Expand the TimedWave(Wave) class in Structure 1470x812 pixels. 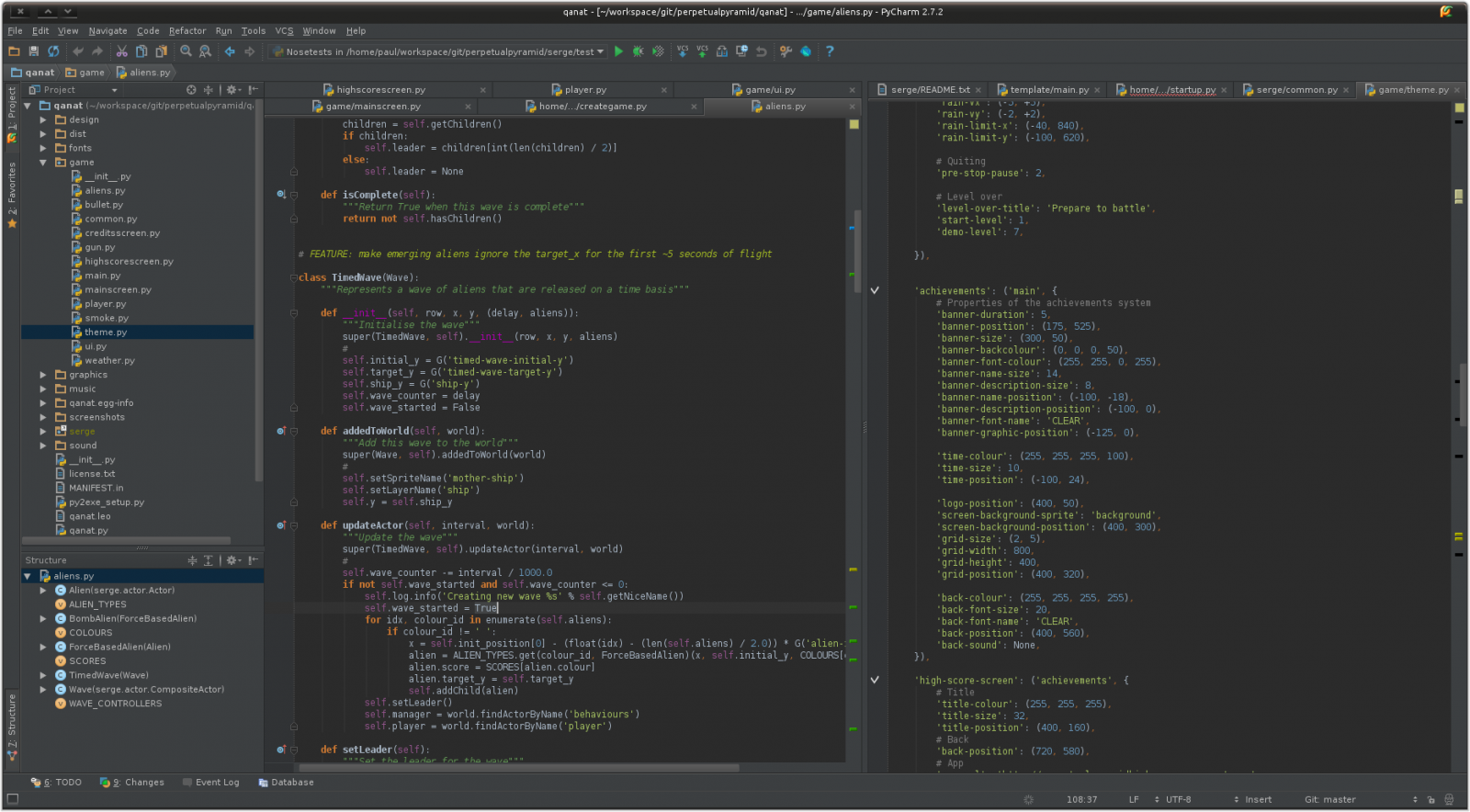(43, 675)
